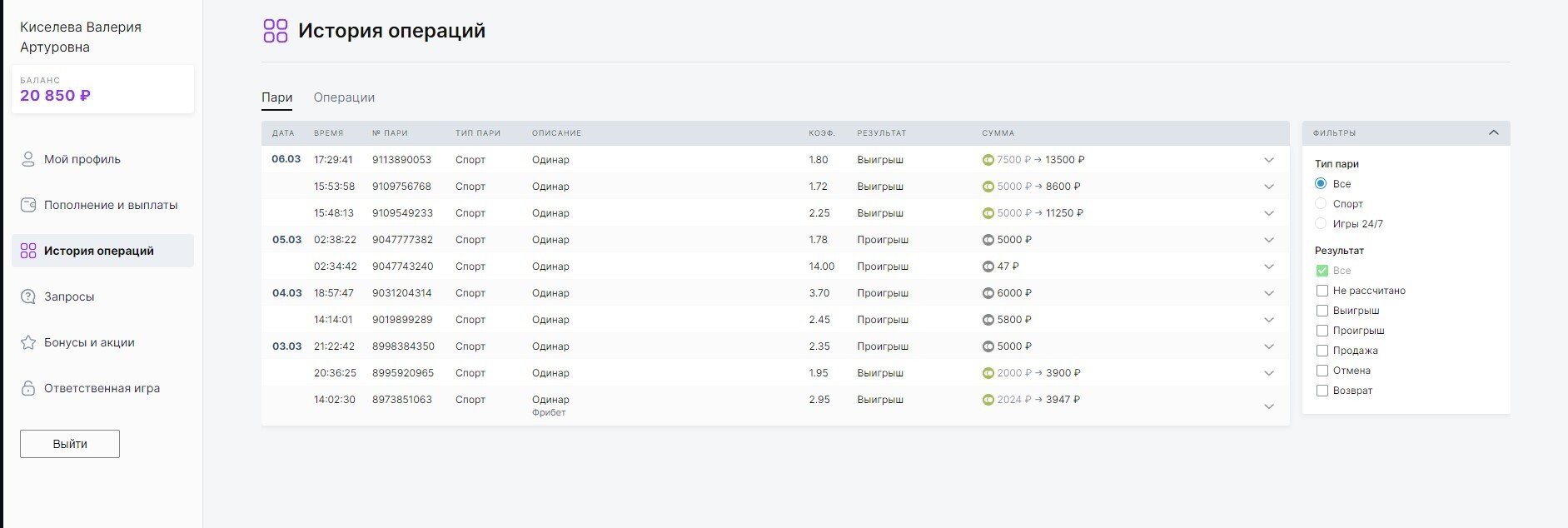Check the Не рассчитано checkbox
1568x528 pixels.
[x=1322, y=291]
